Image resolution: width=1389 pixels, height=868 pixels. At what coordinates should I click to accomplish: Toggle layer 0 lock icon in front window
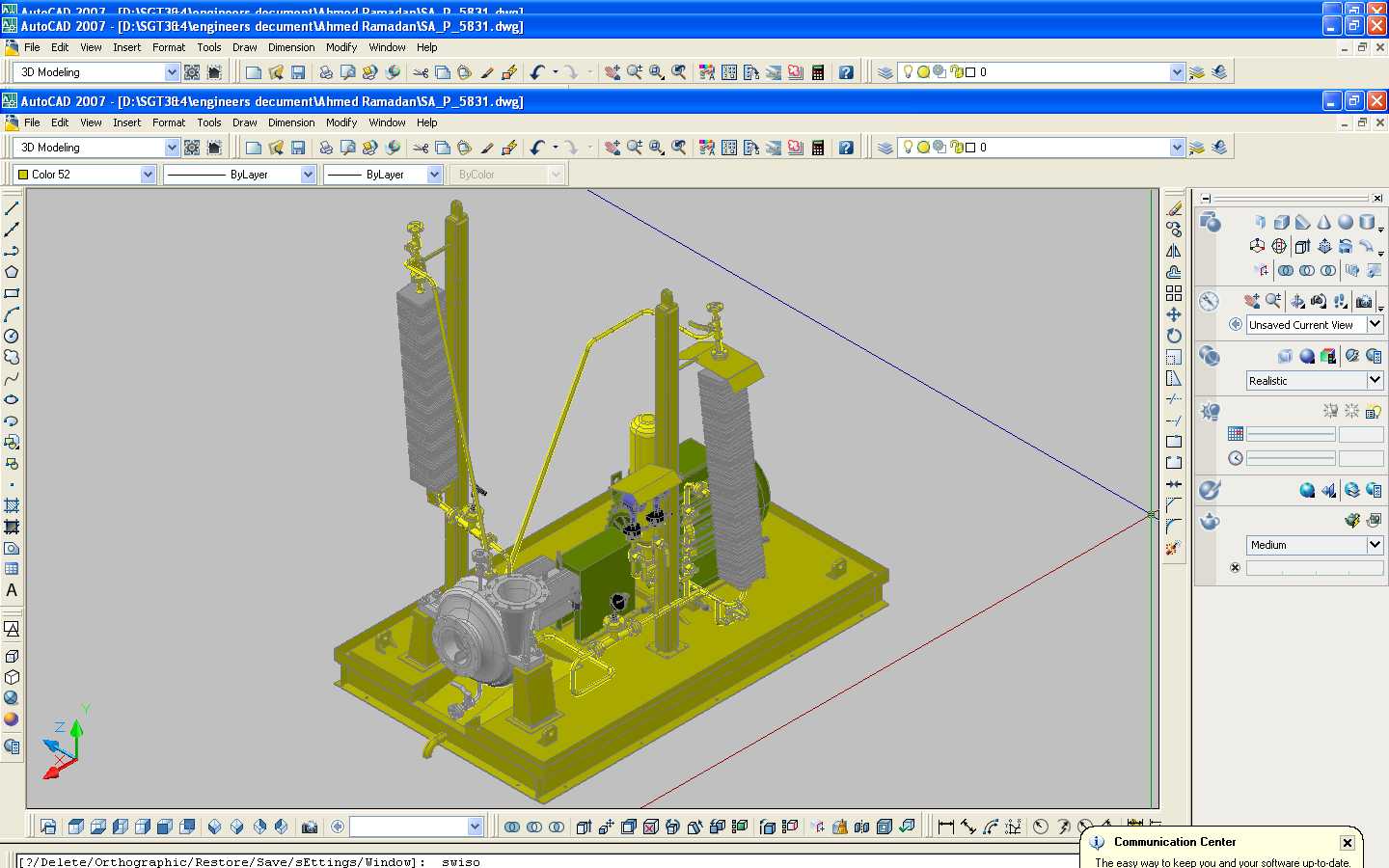point(956,148)
